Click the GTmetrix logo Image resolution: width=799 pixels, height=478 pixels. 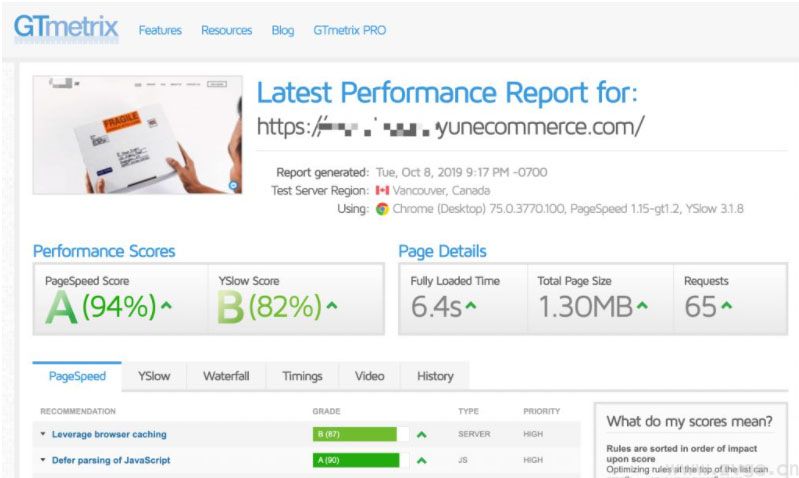click(66, 28)
